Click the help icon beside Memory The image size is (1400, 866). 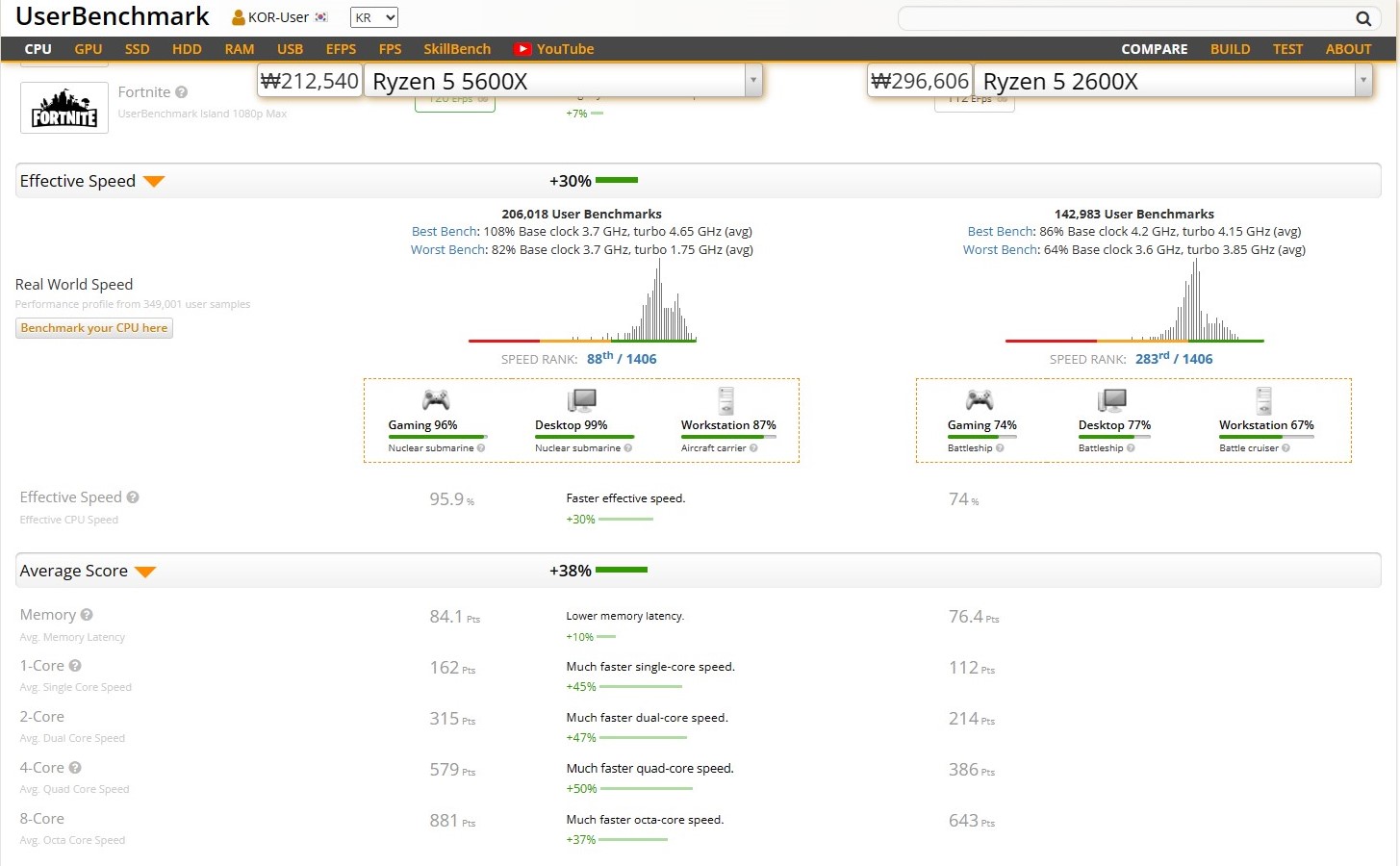tap(87, 615)
